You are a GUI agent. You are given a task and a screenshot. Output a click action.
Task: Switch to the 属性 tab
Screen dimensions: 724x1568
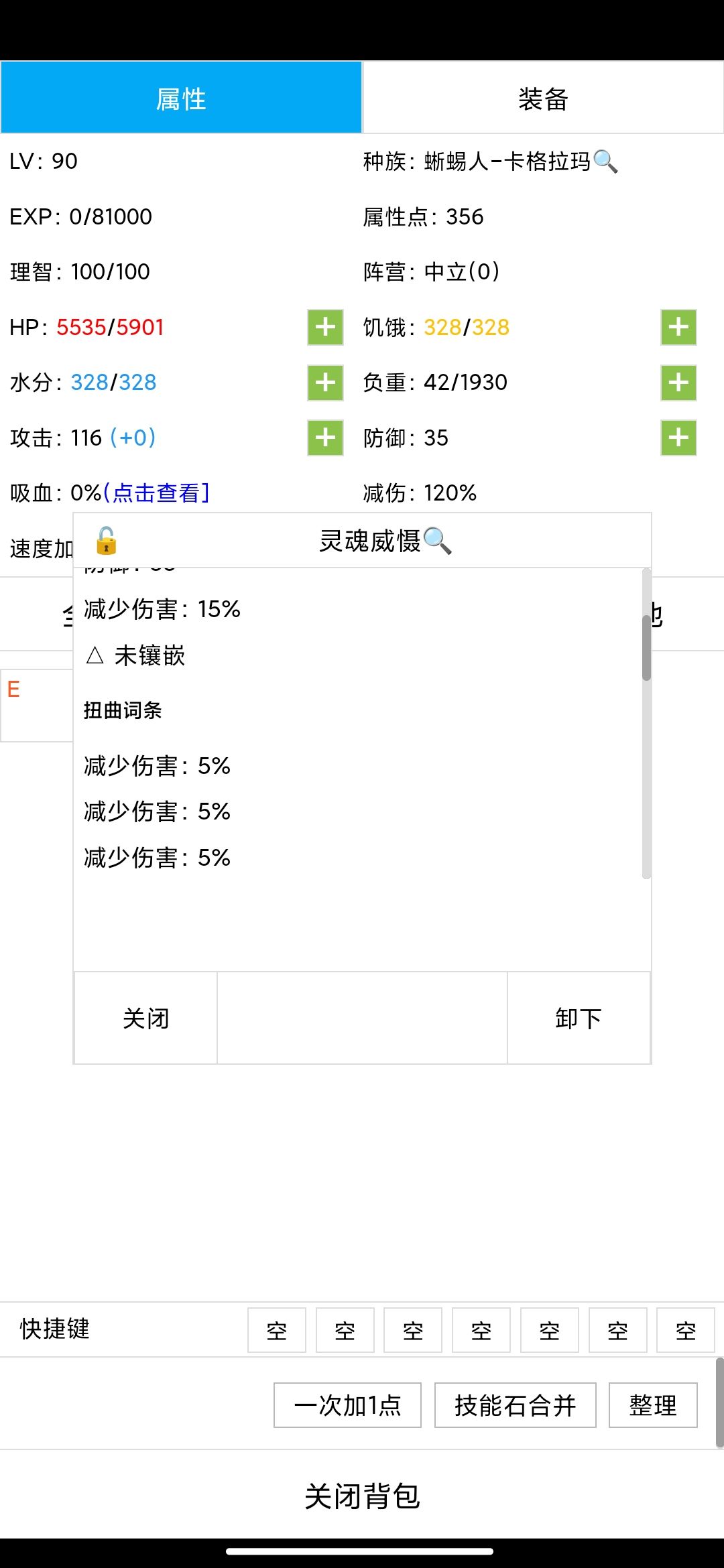[x=181, y=99]
